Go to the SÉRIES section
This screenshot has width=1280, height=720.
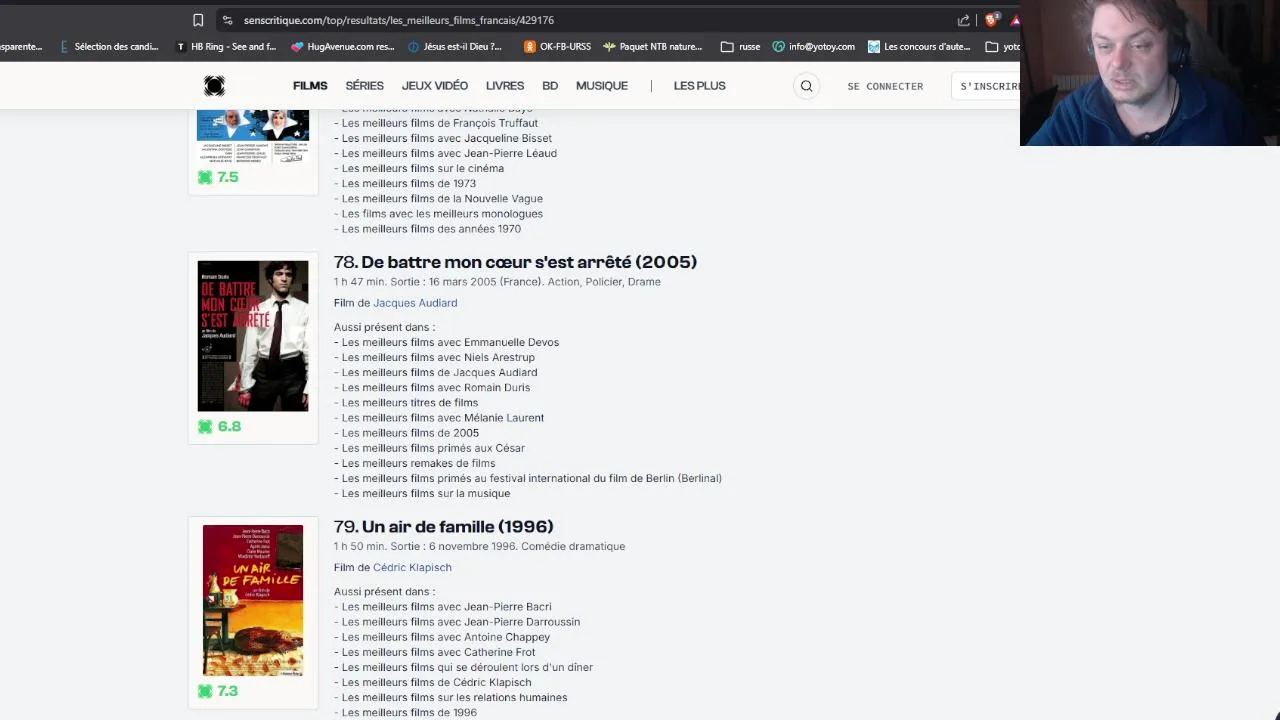(x=365, y=86)
